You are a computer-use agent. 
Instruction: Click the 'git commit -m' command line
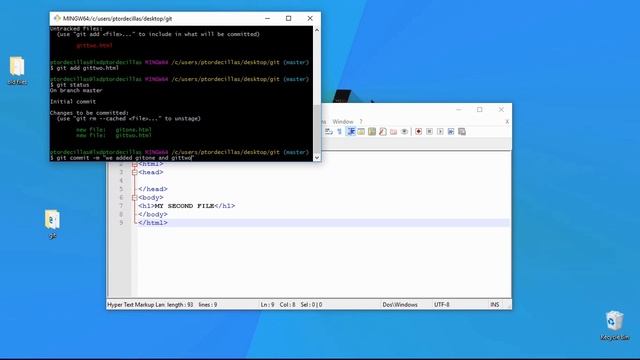click(x=122, y=158)
